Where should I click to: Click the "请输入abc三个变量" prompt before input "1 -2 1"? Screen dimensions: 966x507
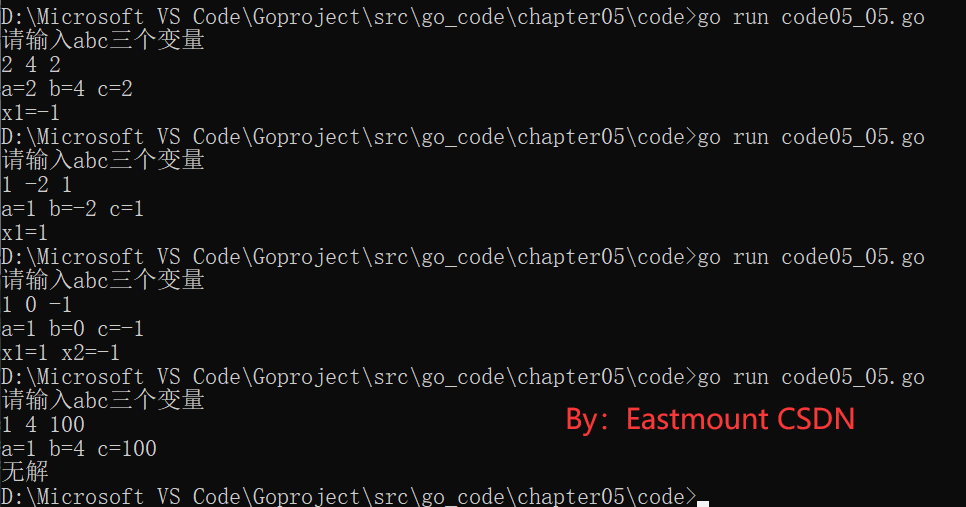pos(103,161)
